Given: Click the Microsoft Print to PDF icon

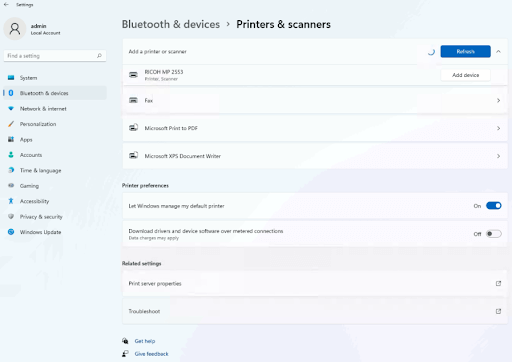Looking at the screenshot, I should point(133,128).
